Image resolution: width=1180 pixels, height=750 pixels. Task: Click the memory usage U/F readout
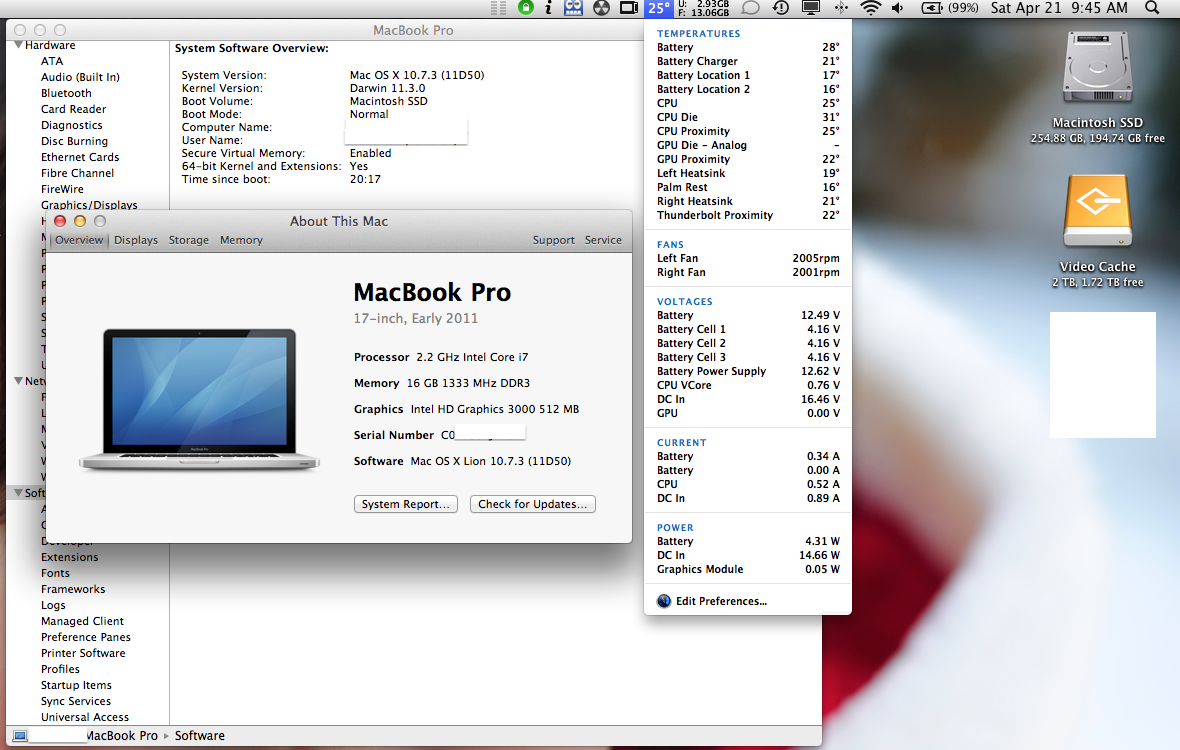pyautogui.click(x=704, y=8)
